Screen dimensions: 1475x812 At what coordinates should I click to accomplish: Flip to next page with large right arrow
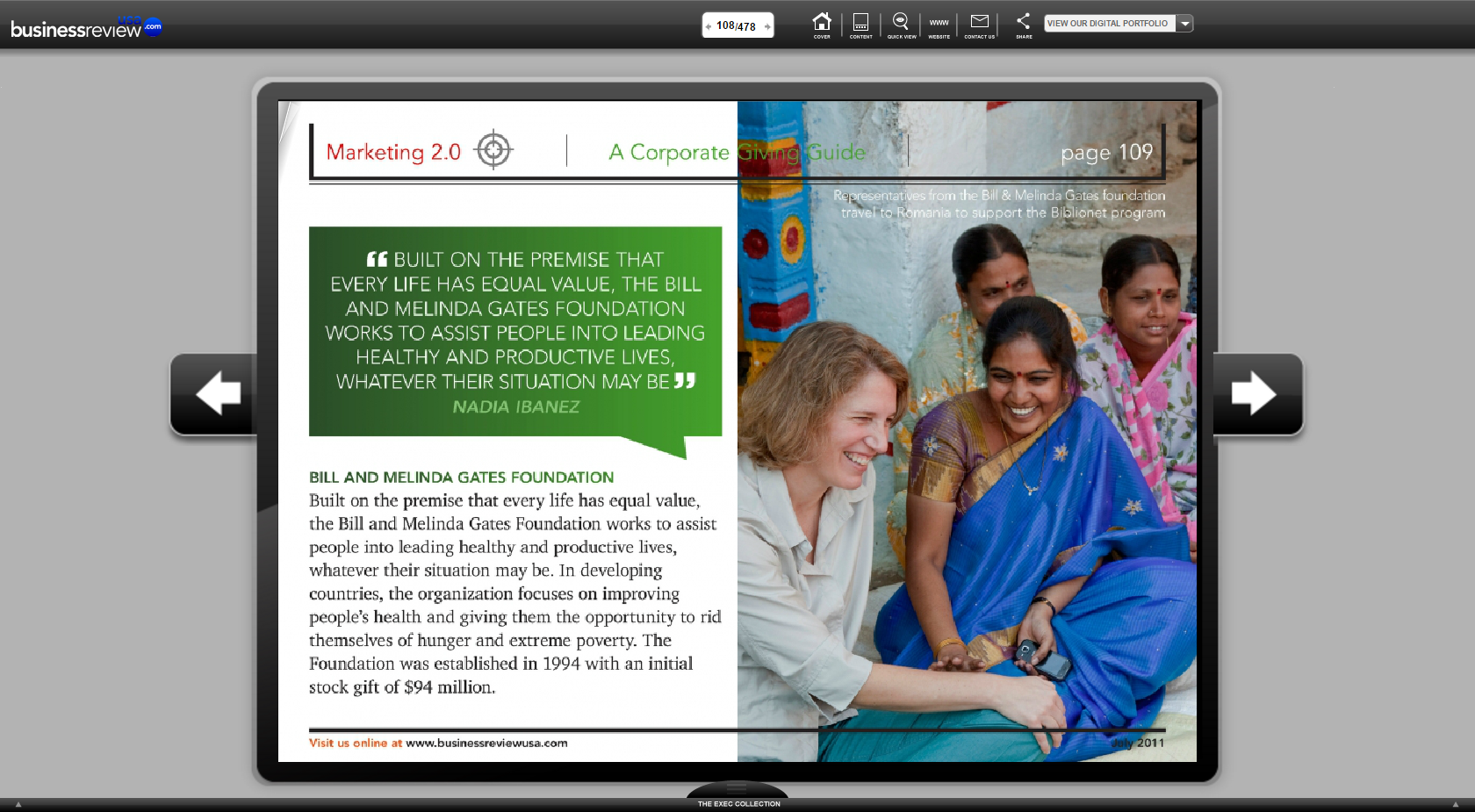pos(1254,393)
